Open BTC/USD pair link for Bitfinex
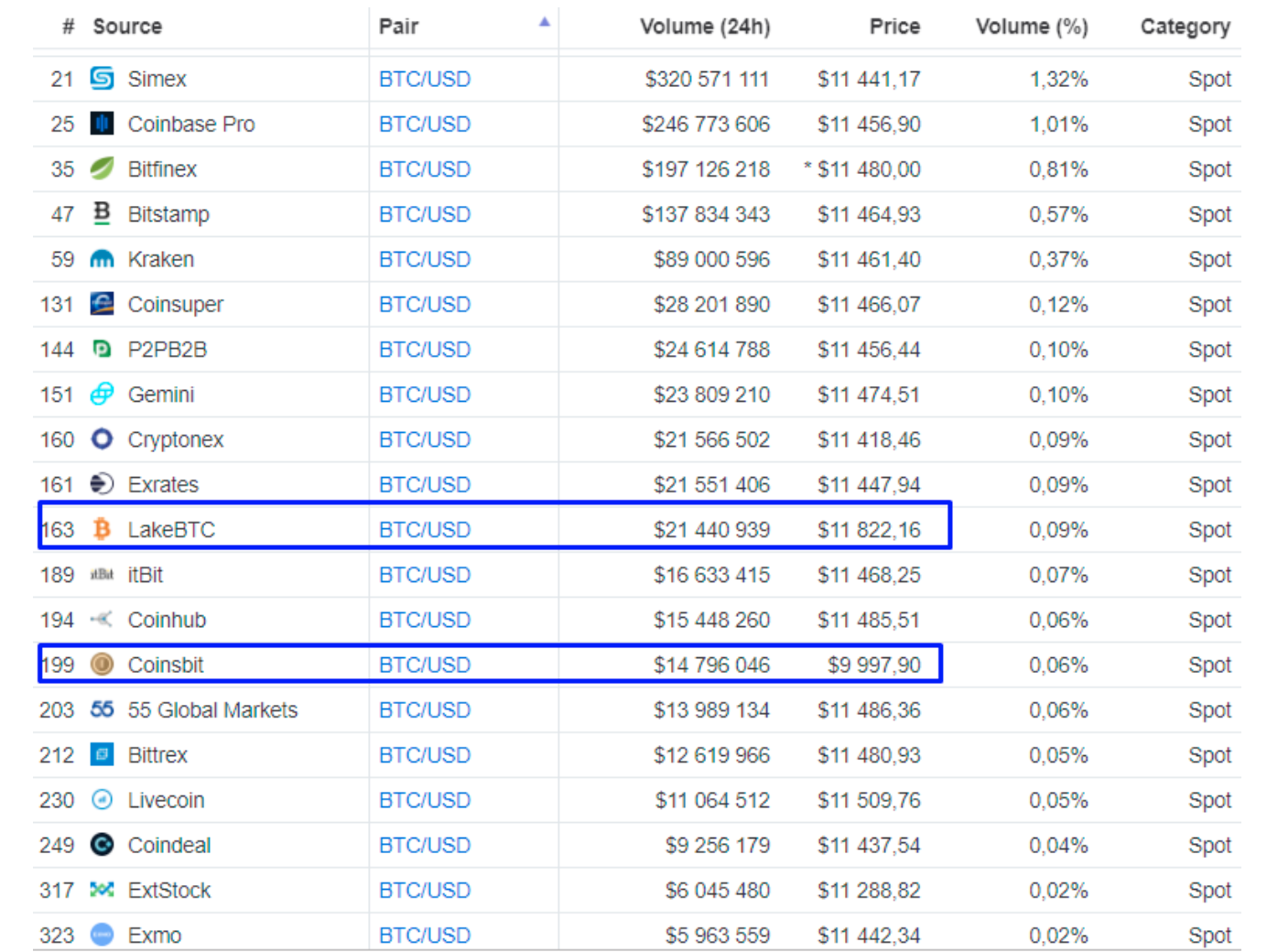 [425, 168]
